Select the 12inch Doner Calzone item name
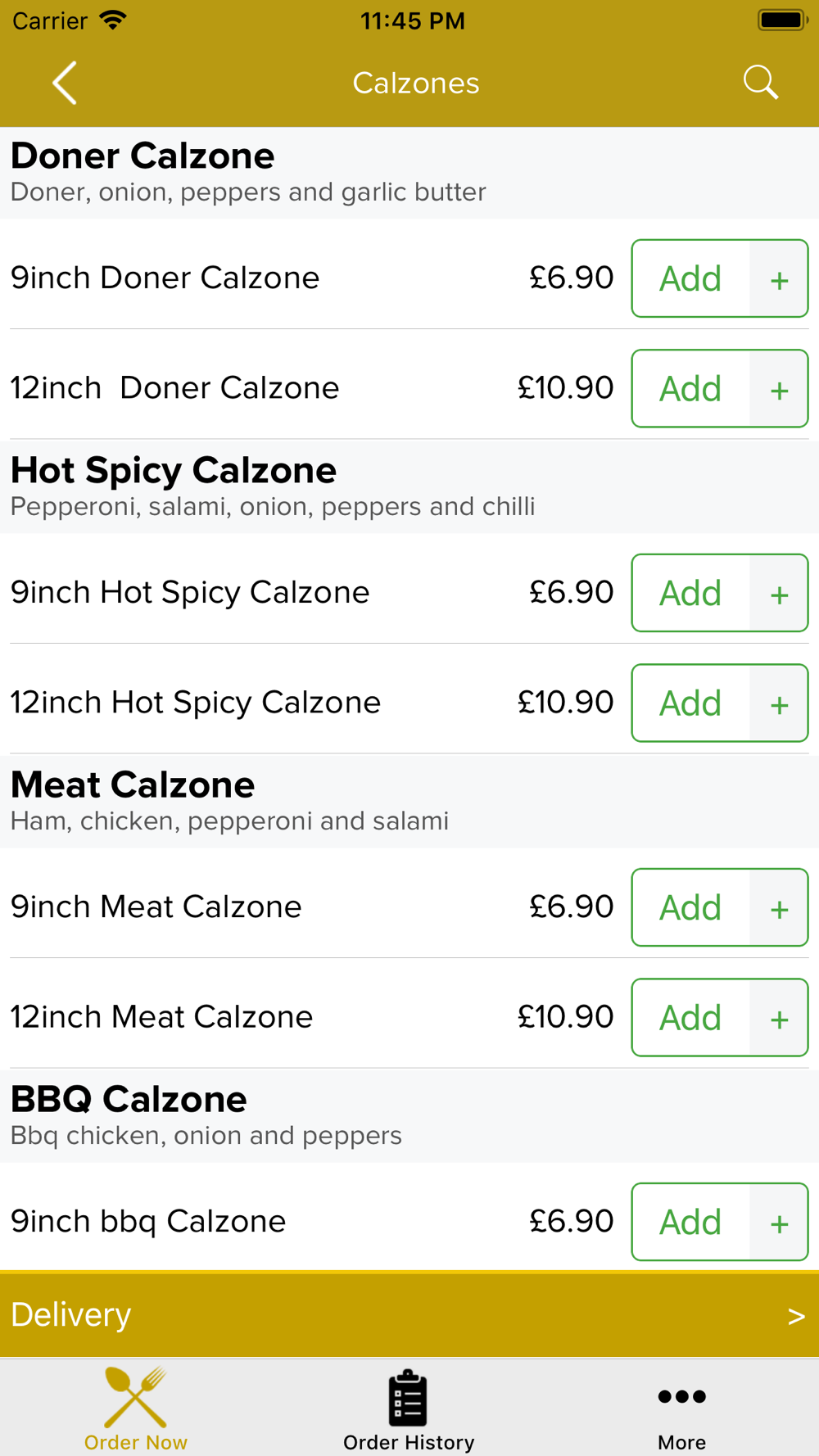This screenshot has width=819, height=1456. click(174, 388)
